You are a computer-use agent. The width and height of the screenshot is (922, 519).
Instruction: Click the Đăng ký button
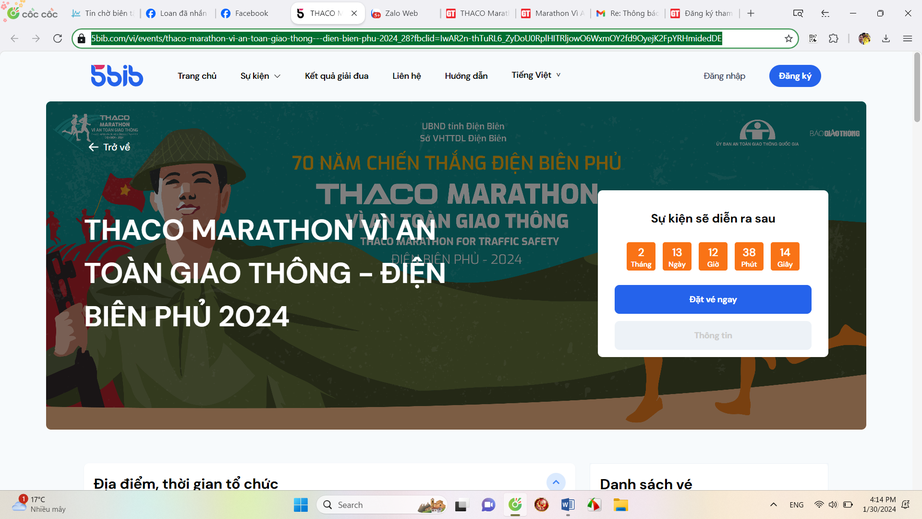tap(795, 76)
